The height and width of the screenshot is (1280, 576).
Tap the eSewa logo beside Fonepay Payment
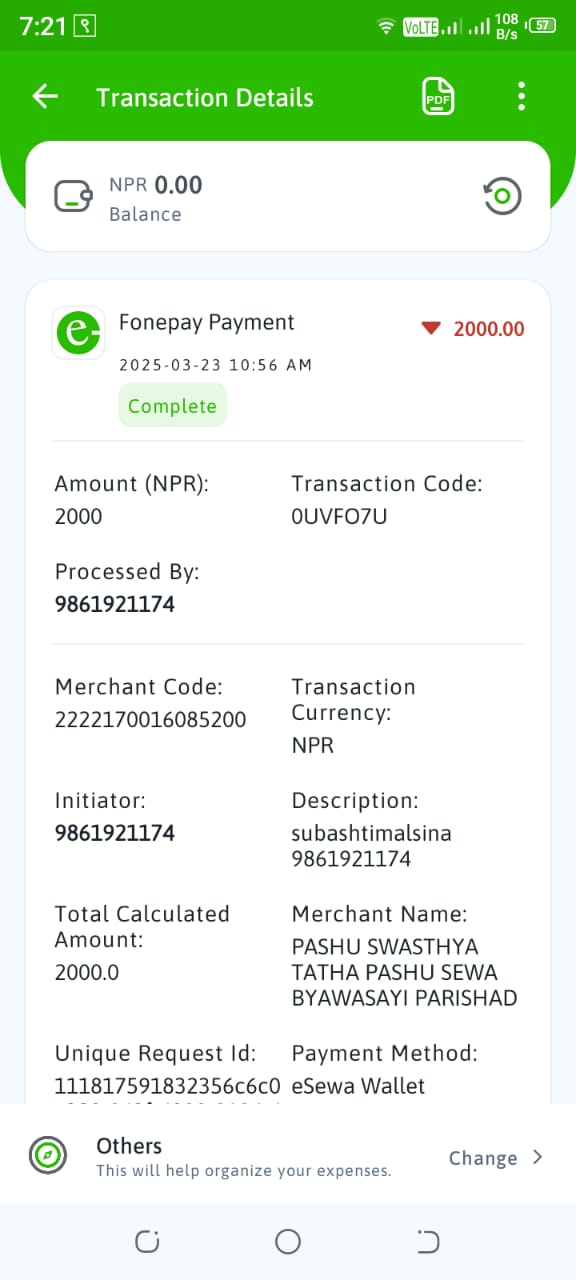click(78, 332)
